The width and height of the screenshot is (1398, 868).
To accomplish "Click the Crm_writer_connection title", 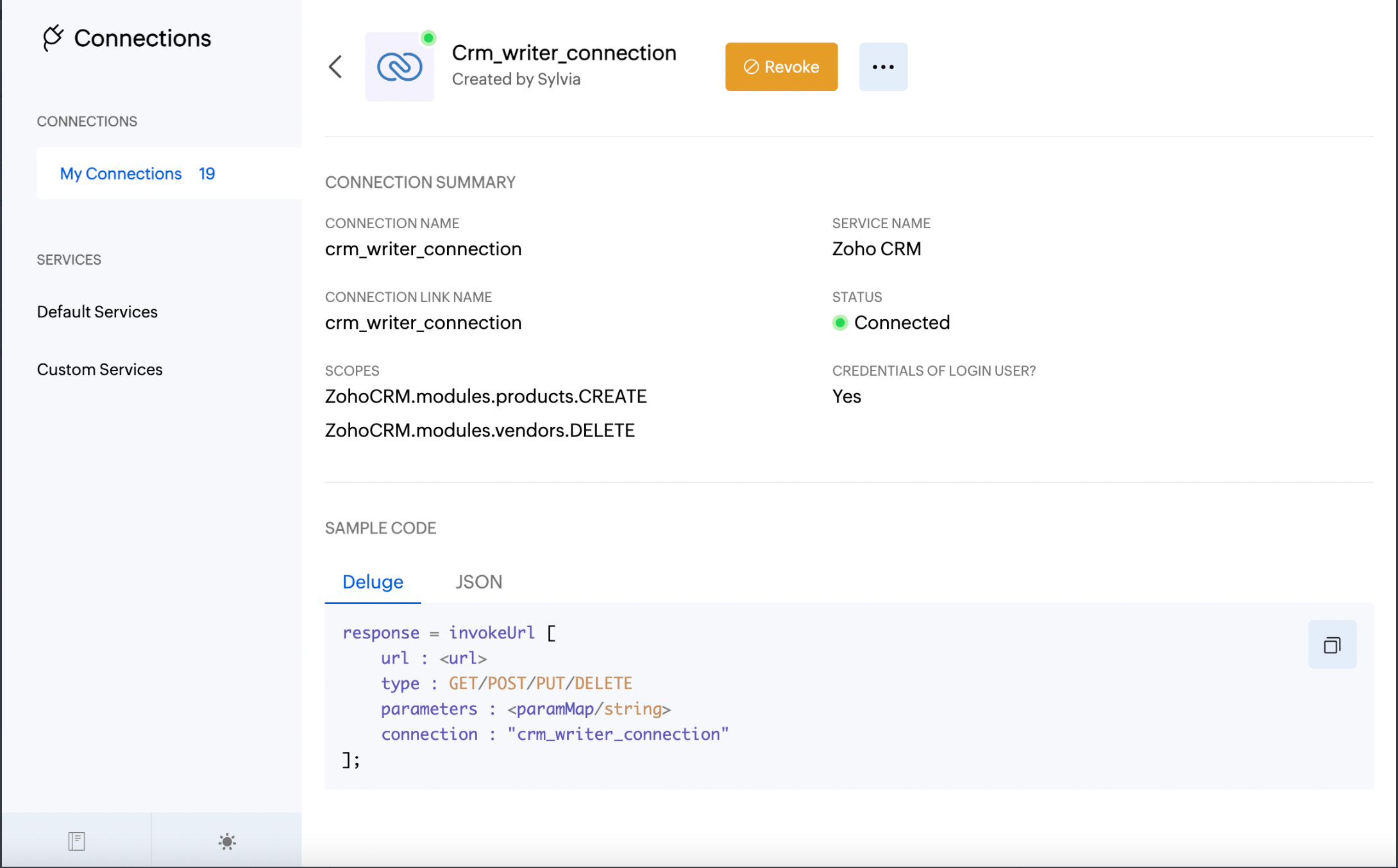I will pos(564,53).
